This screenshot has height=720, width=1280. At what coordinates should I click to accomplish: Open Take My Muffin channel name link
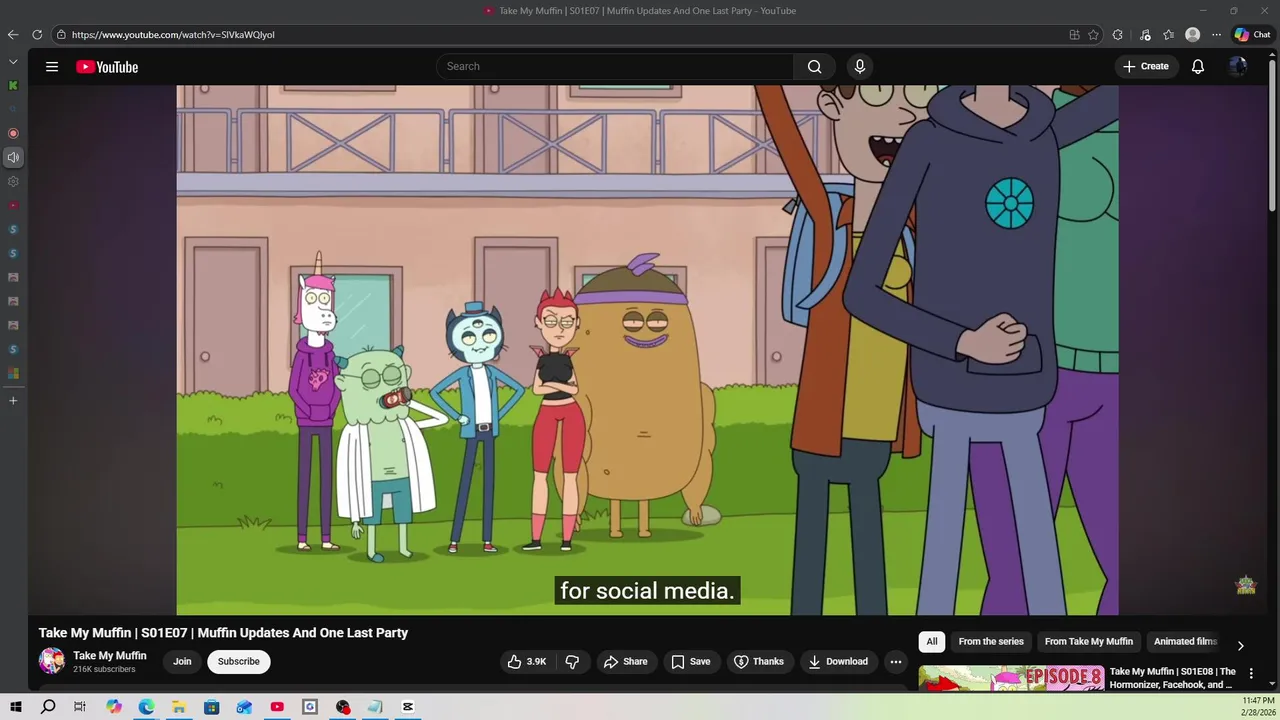click(110, 656)
